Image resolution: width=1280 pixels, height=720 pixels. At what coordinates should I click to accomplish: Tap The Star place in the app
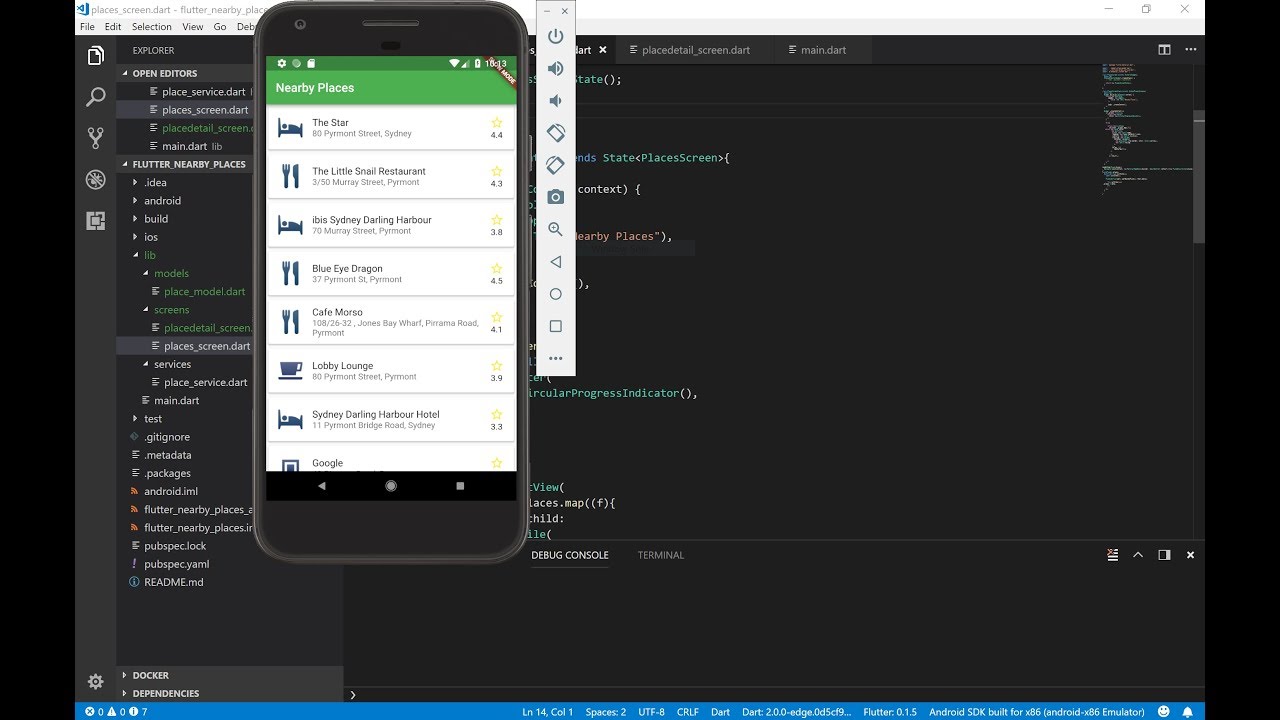391,128
